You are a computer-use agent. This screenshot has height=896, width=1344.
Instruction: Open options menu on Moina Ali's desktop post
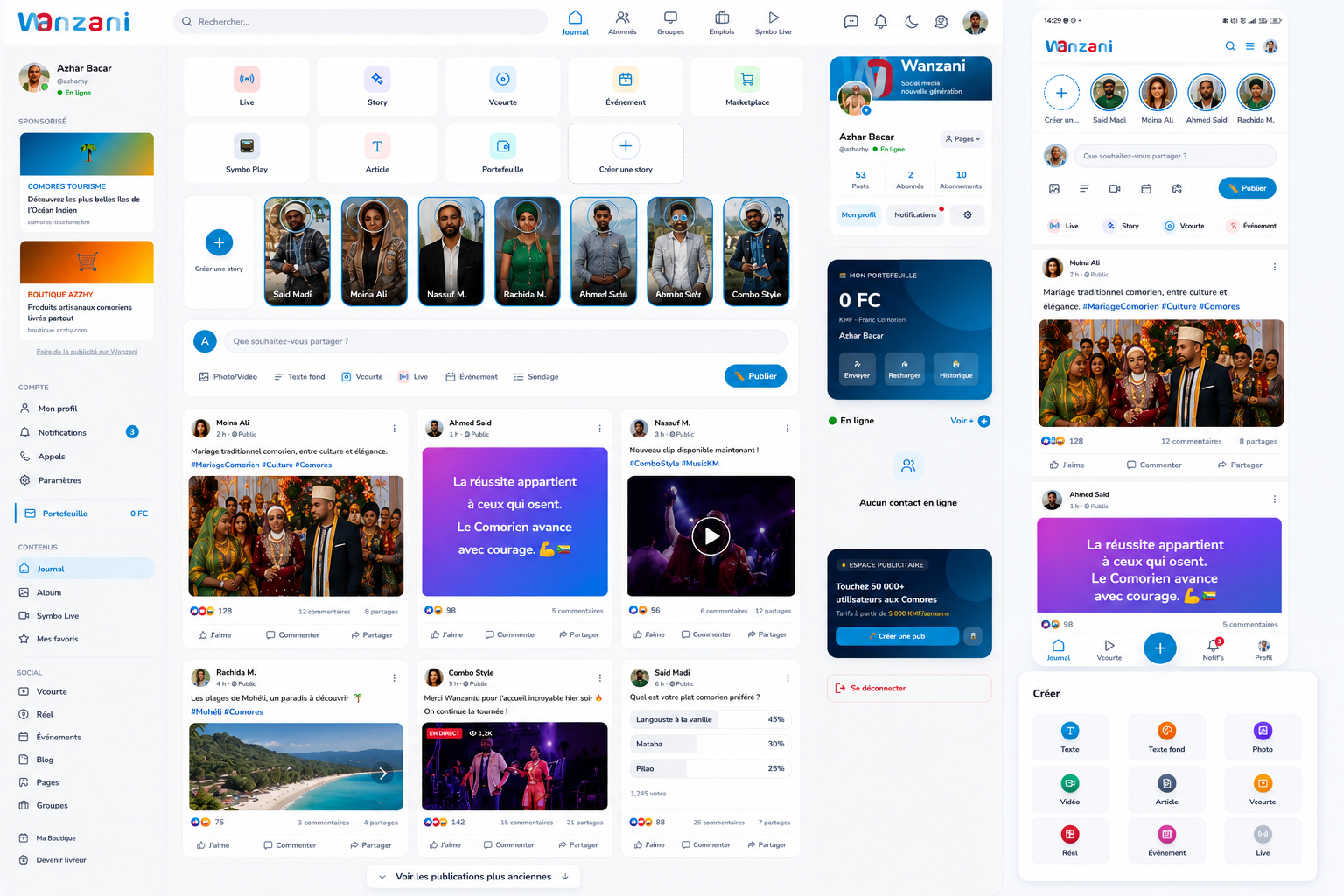pyautogui.click(x=395, y=429)
